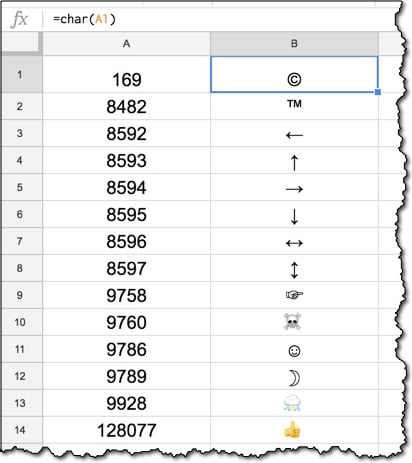Click cell containing 128077
This screenshot has height=463, width=412.
click(126, 430)
